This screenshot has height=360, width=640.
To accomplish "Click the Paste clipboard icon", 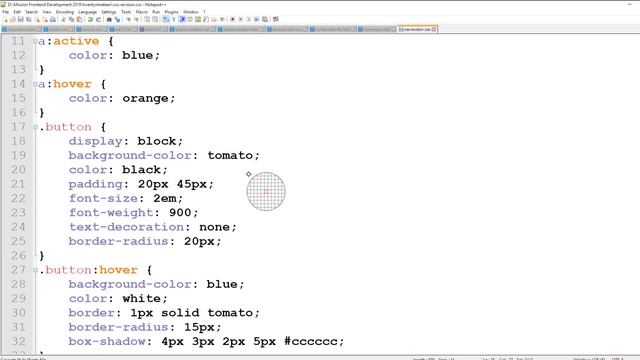I will click(80, 19).
